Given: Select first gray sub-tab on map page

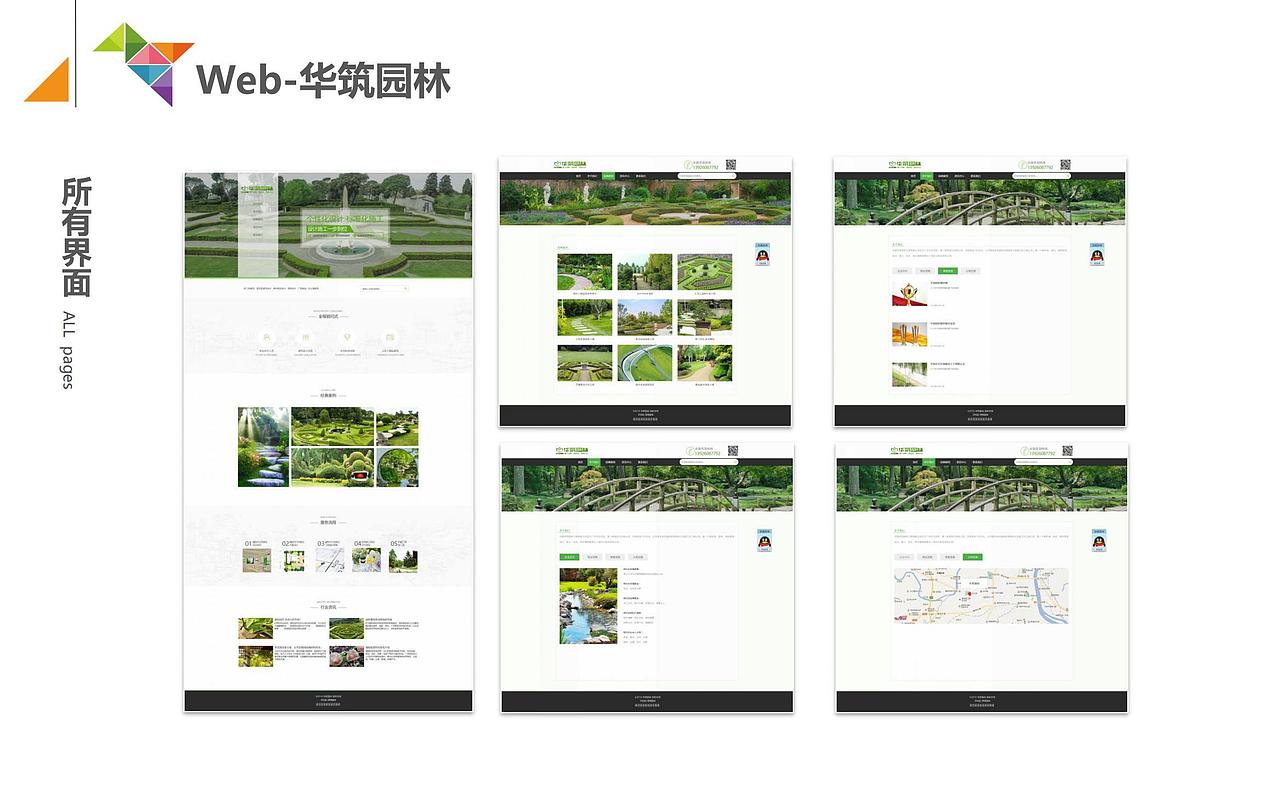Looking at the screenshot, I should click(904, 557).
